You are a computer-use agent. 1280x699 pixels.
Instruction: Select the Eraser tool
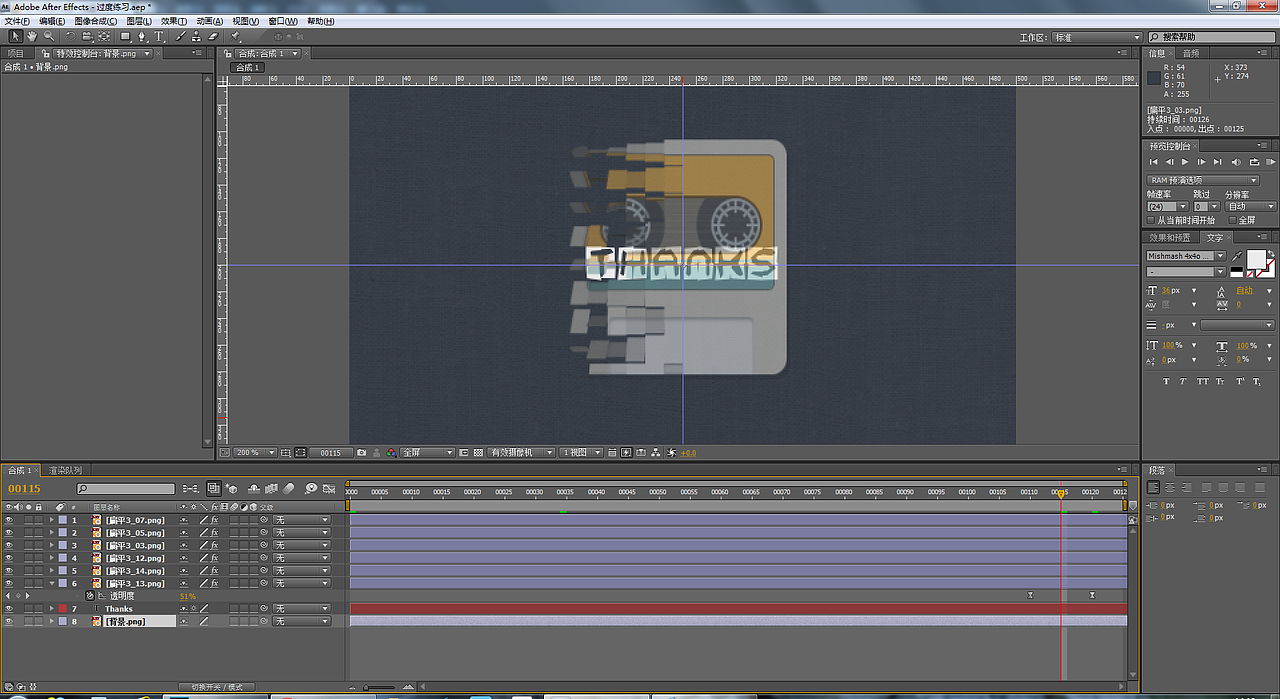213,36
